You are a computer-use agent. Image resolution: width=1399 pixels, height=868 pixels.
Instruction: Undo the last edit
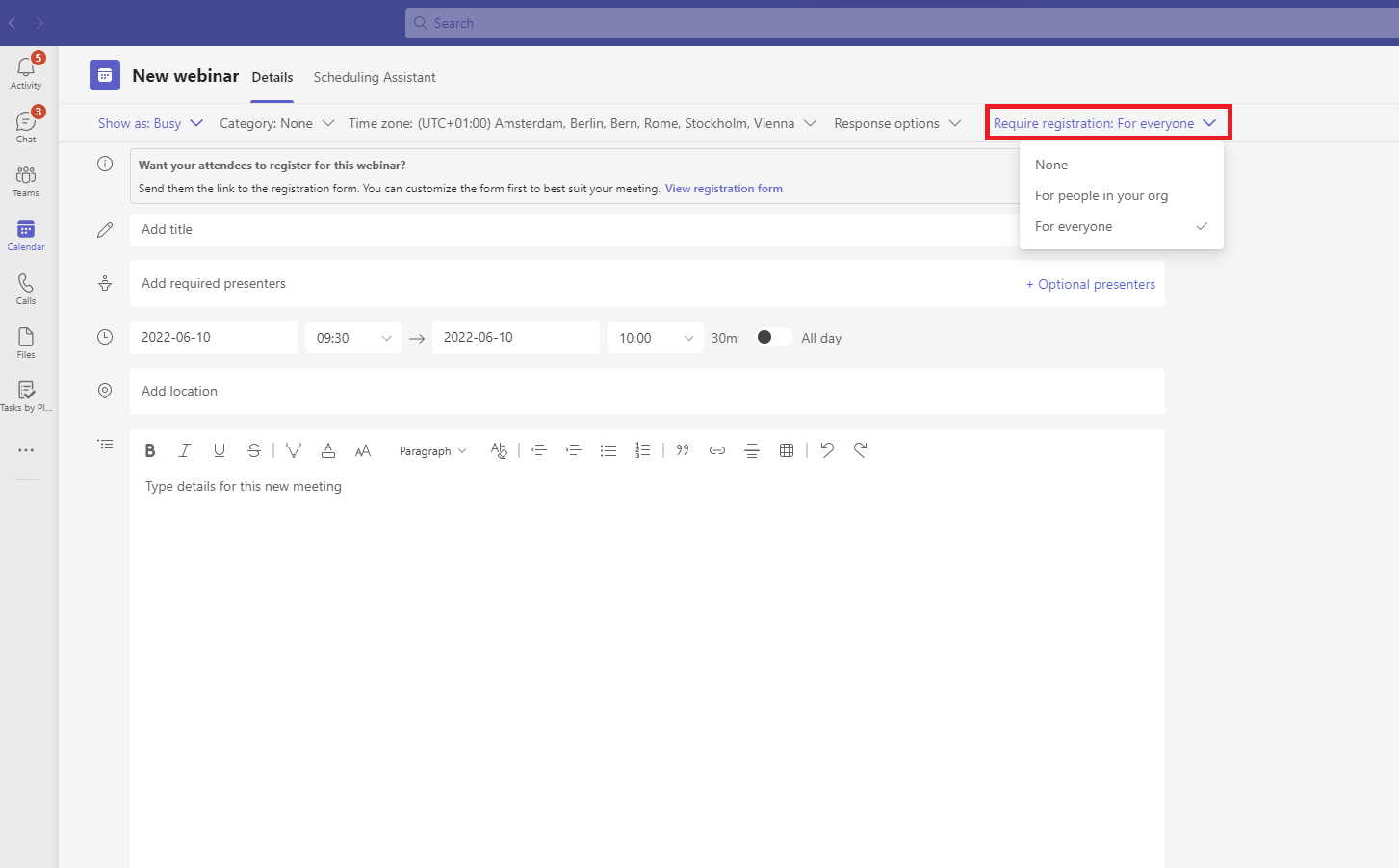click(x=827, y=450)
